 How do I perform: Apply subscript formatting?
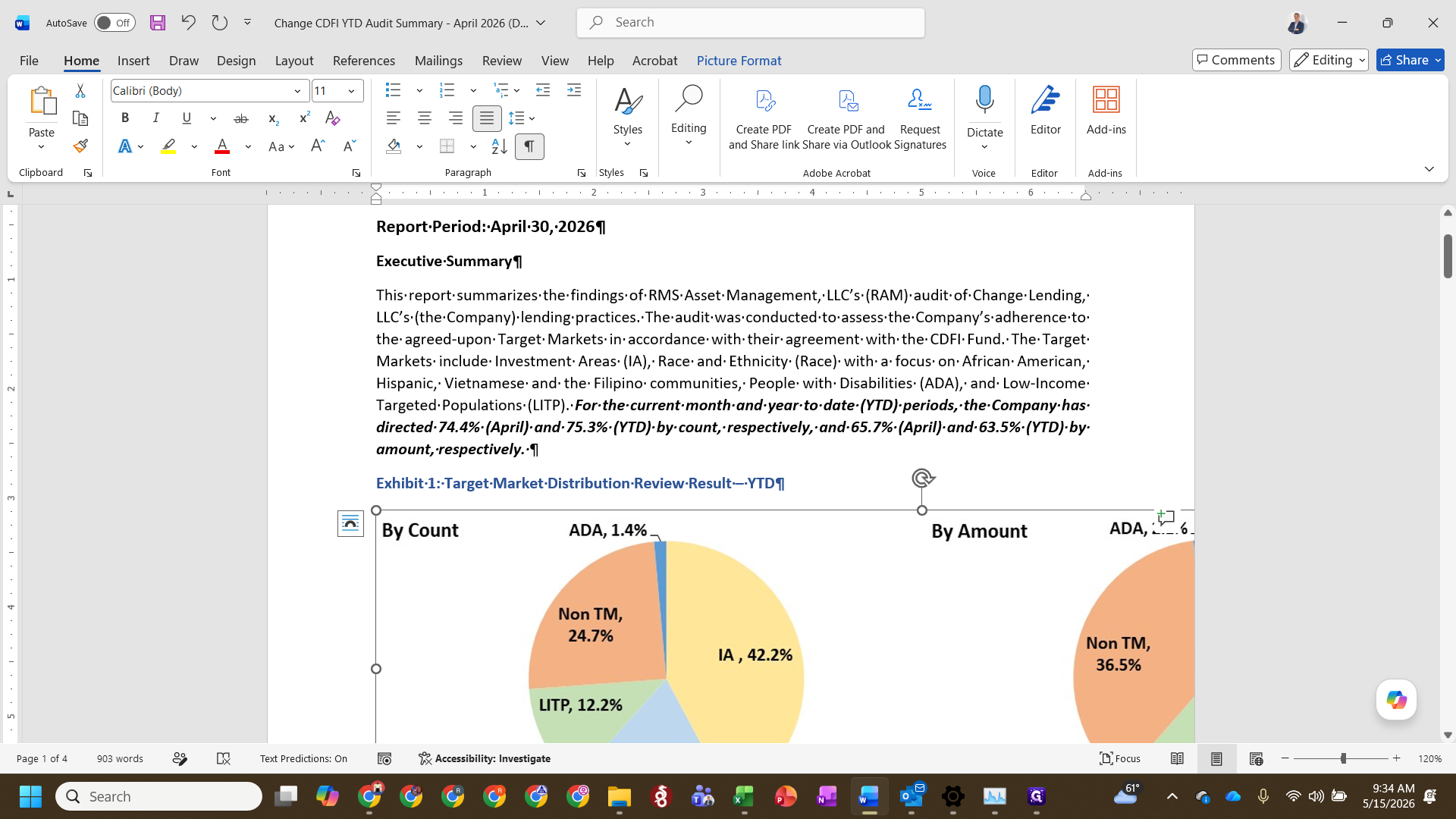273,118
